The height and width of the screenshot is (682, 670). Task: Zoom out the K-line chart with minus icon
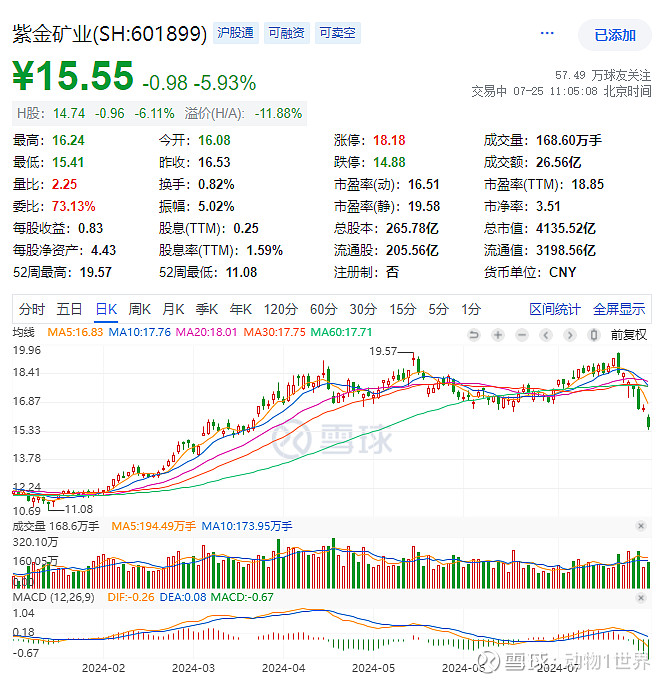click(x=522, y=335)
